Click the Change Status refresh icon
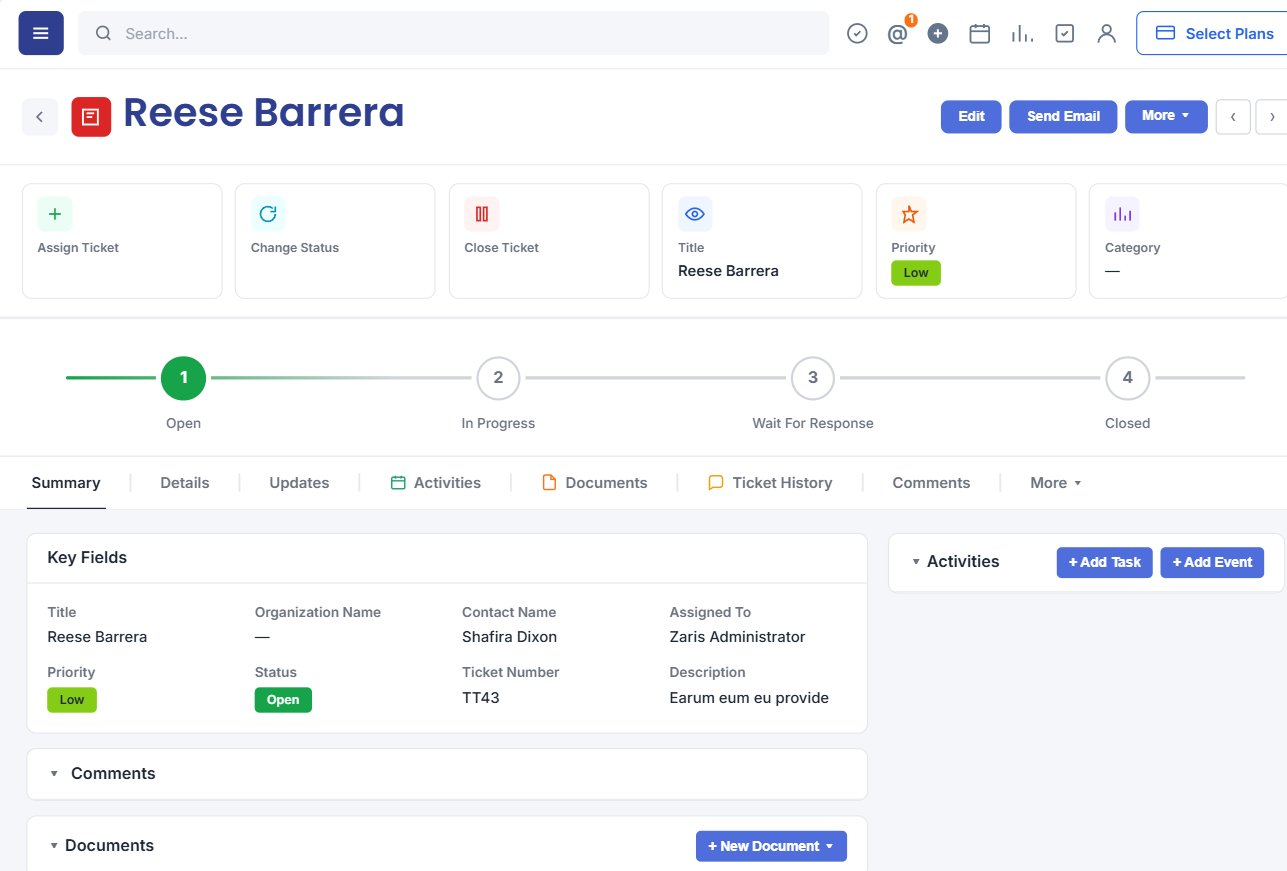The width and height of the screenshot is (1287, 871). 268,214
